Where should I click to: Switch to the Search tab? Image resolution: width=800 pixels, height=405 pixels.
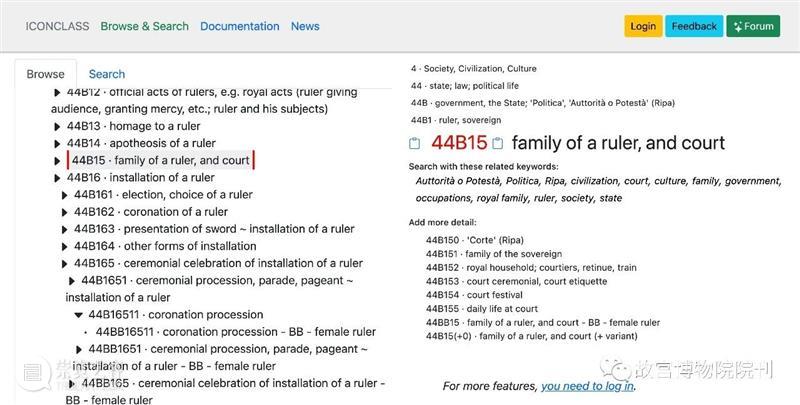point(107,74)
